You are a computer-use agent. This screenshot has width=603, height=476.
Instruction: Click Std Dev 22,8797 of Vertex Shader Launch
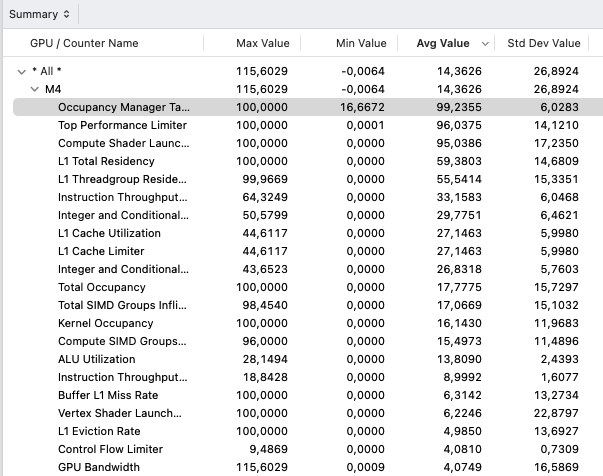click(556, 413)
